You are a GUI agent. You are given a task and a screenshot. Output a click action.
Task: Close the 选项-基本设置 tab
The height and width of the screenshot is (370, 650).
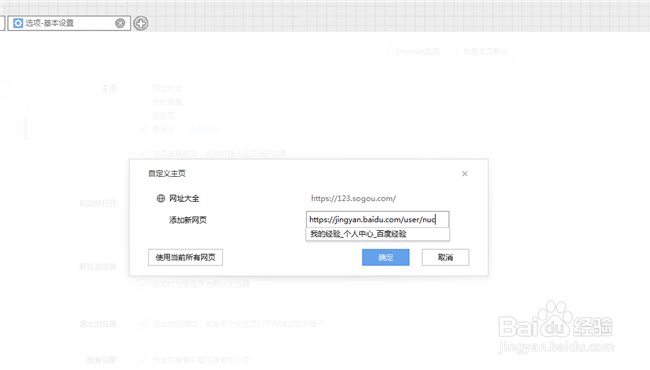[x=120, y=23]
